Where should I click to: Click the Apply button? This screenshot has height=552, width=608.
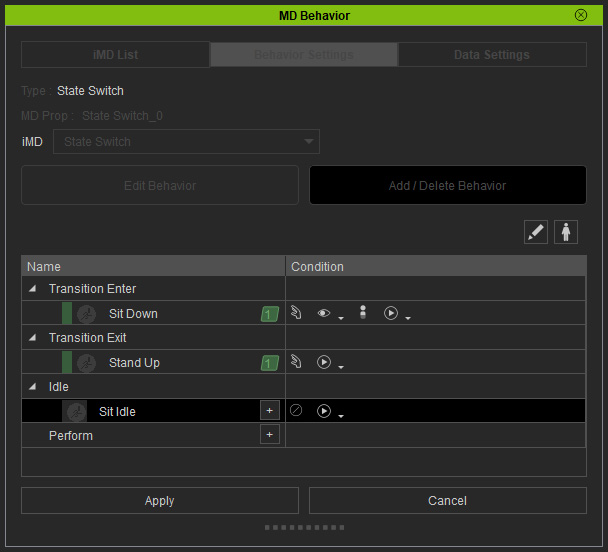[160, 500]
